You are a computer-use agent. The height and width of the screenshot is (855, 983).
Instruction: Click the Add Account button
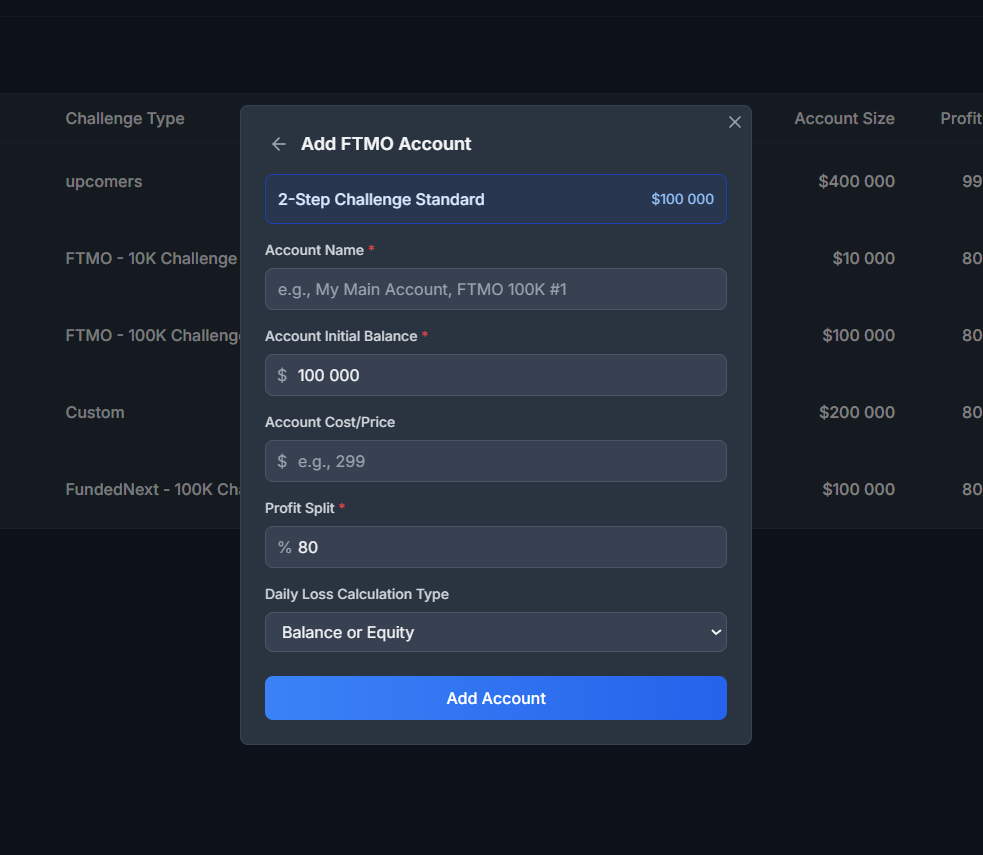[496, 698]
